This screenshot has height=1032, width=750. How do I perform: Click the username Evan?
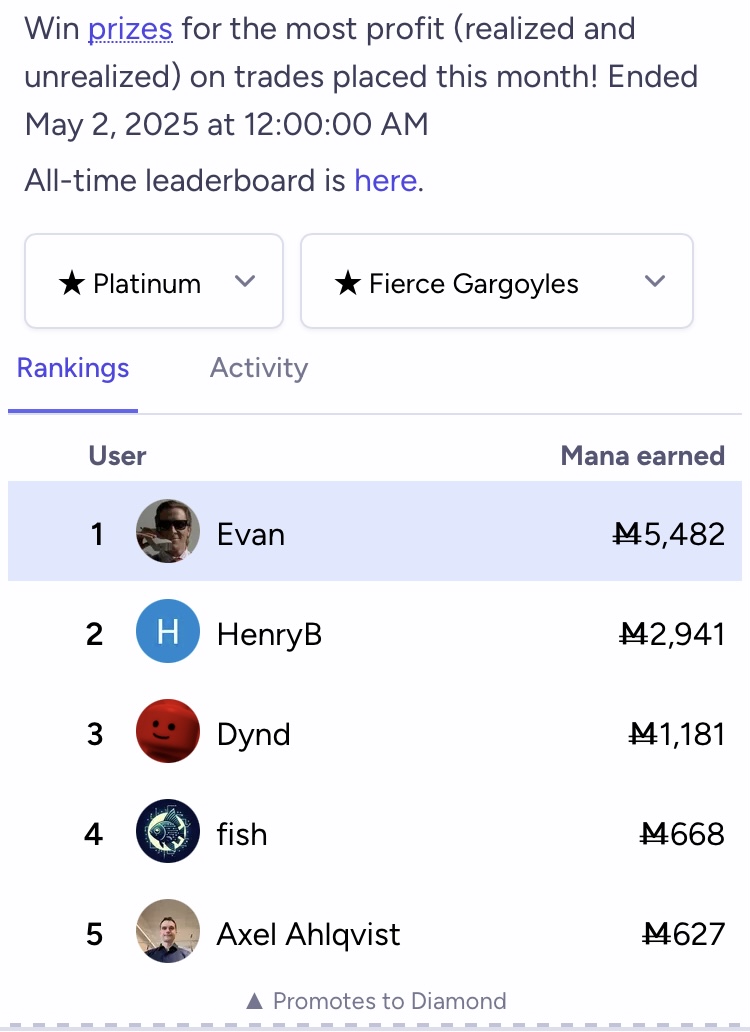[251, 534]
